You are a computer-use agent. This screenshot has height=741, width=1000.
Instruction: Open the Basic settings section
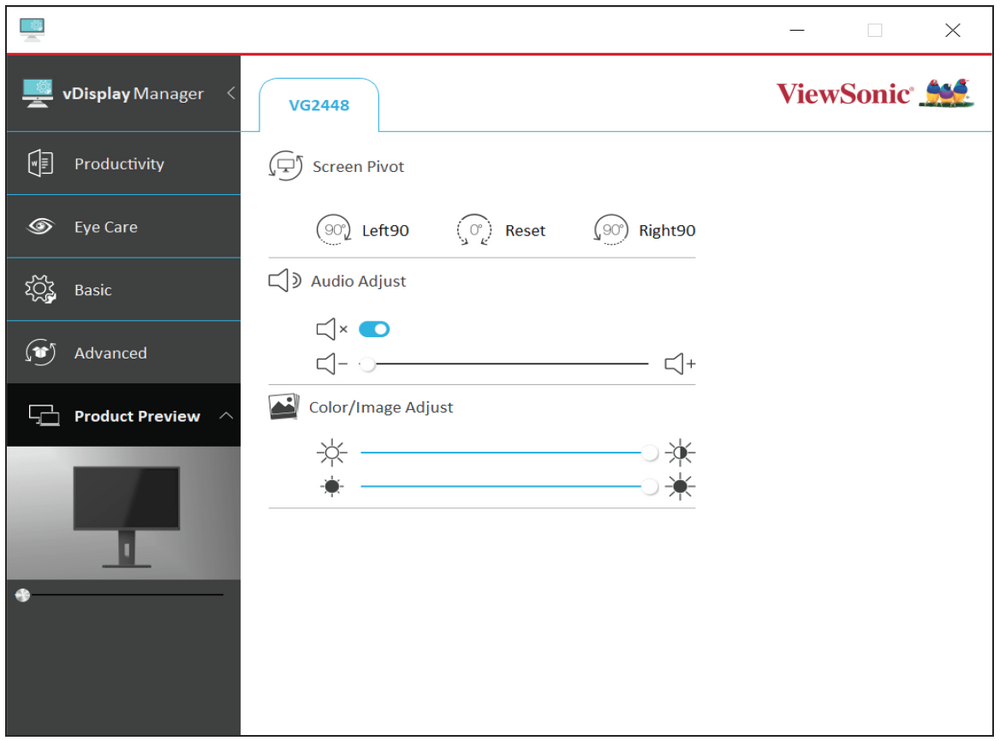coord(124,290)
